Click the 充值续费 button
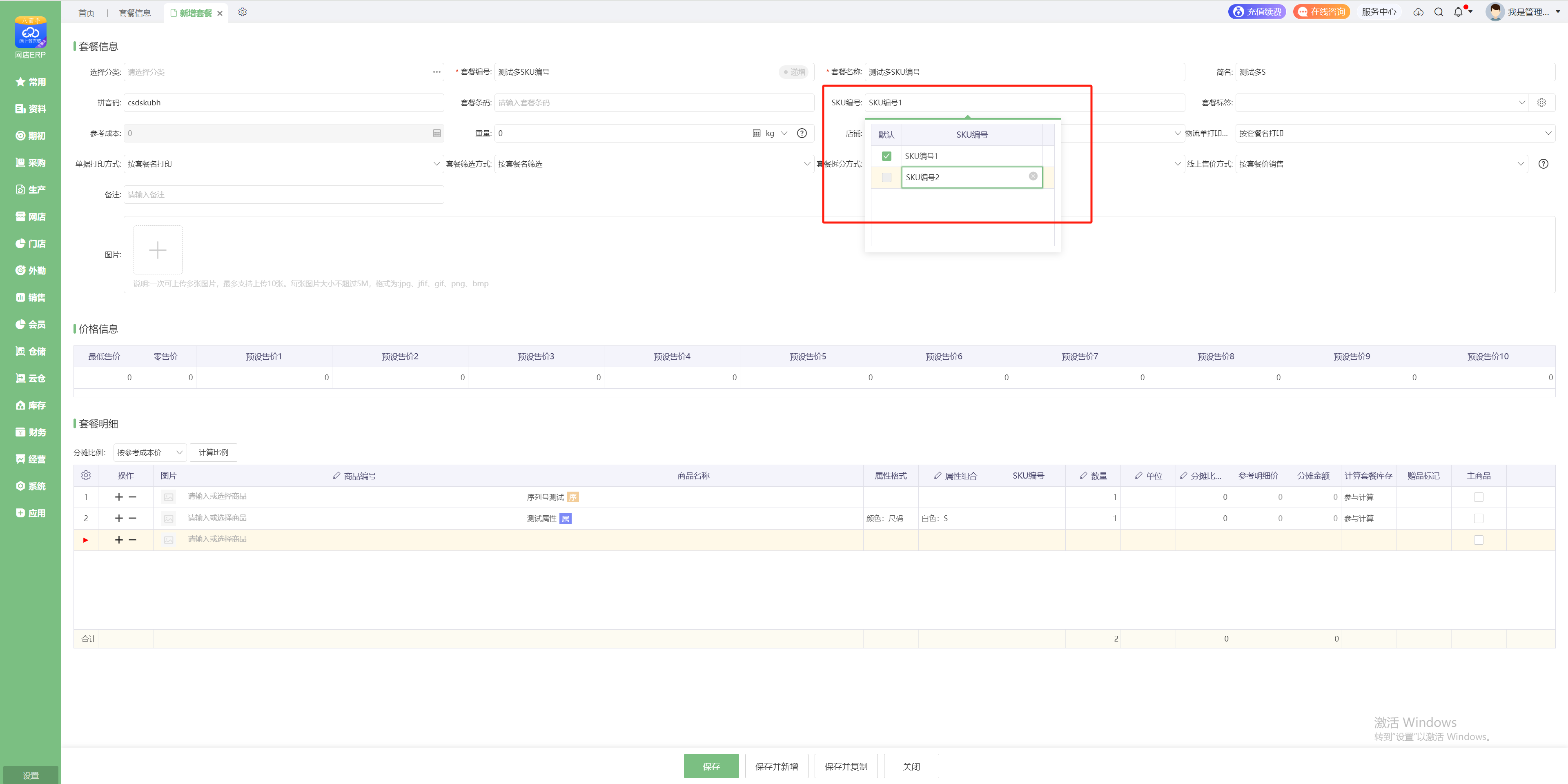The width and height of the screenshot is (1568, 784). [x=1257, y=11]
